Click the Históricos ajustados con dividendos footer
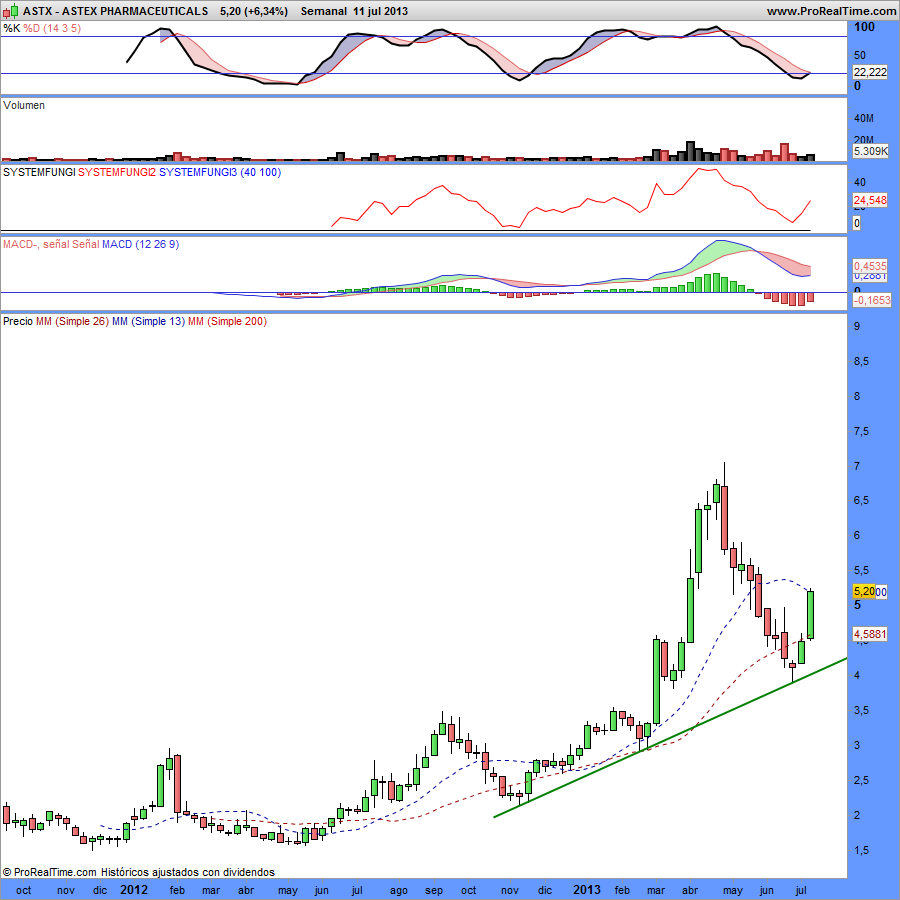This screenshot has height=900, width=900. [x=188, y=872]
